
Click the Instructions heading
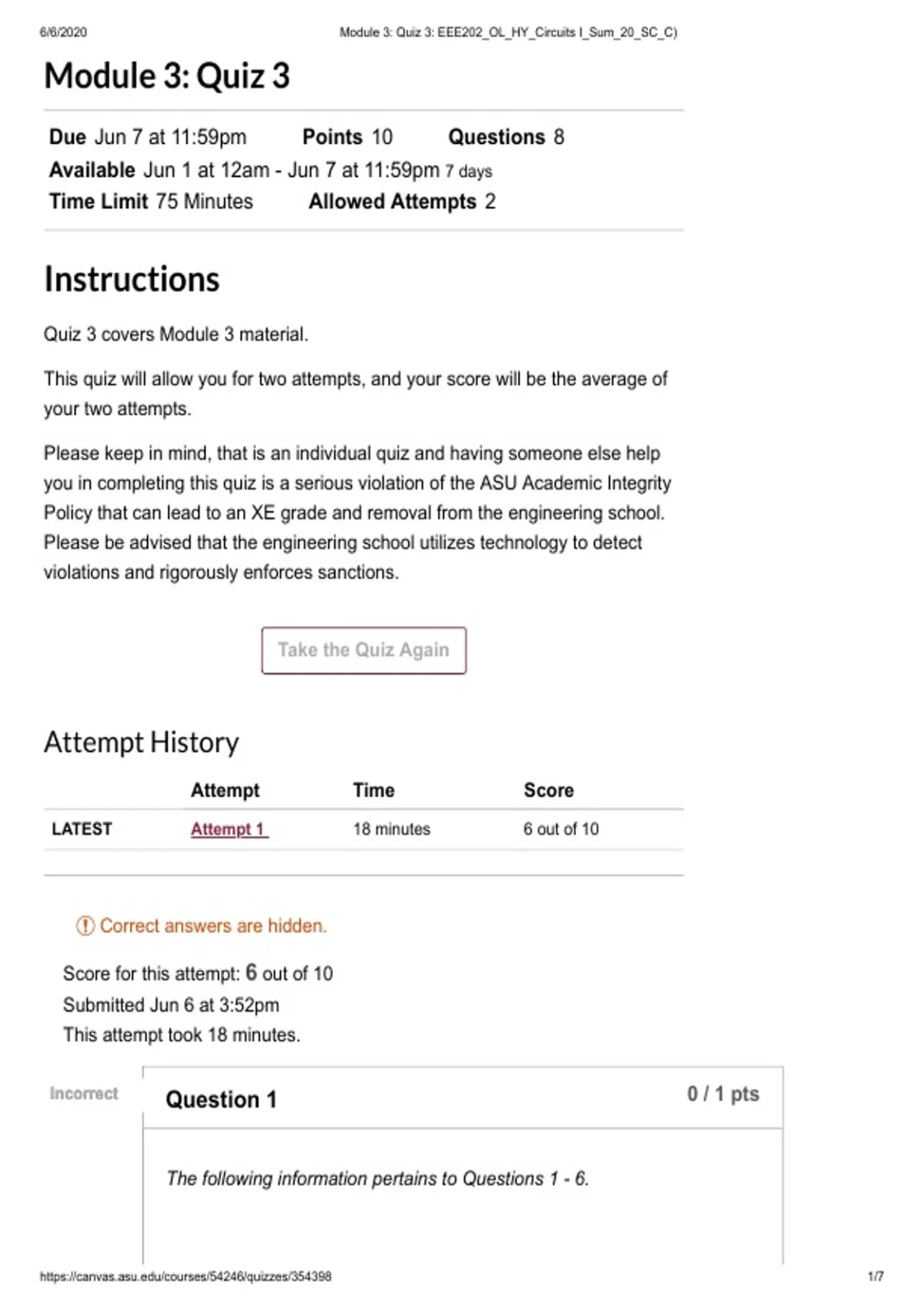(132, 279)
